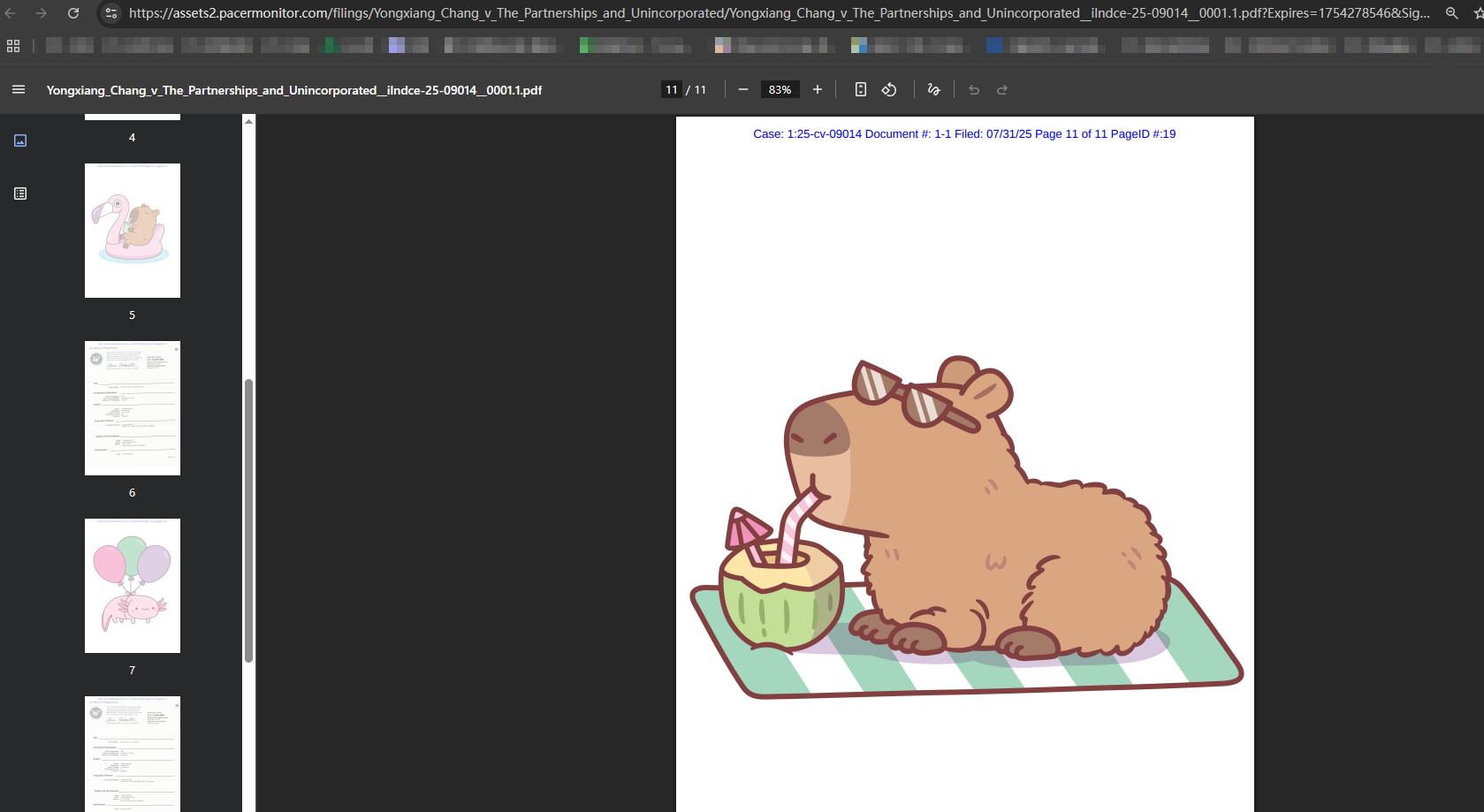Click the 83% zoom level field
1484x812 pixels.
point(780,89)
